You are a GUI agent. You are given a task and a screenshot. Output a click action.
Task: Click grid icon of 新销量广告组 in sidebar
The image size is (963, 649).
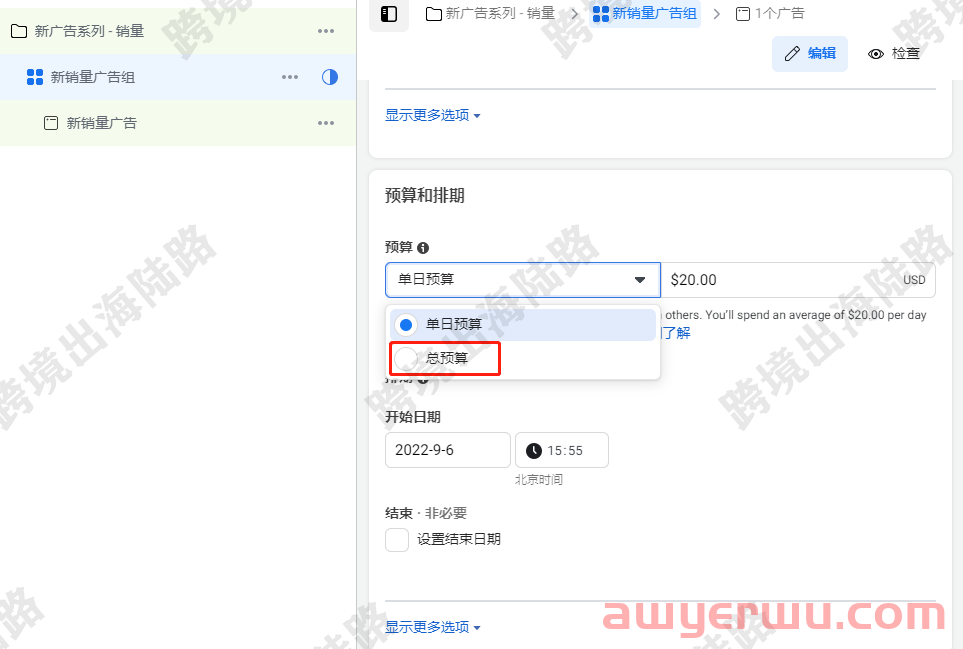(x=35, y=77)
